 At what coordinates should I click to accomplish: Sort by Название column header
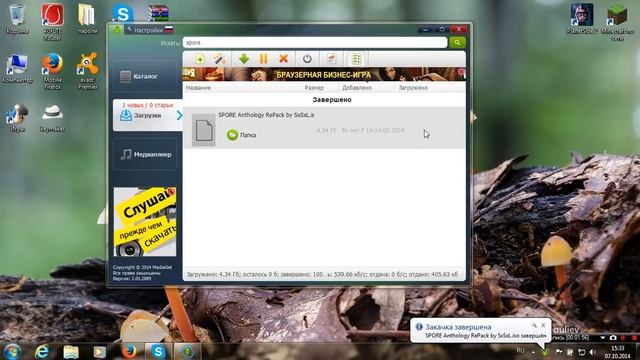point(198,88)
